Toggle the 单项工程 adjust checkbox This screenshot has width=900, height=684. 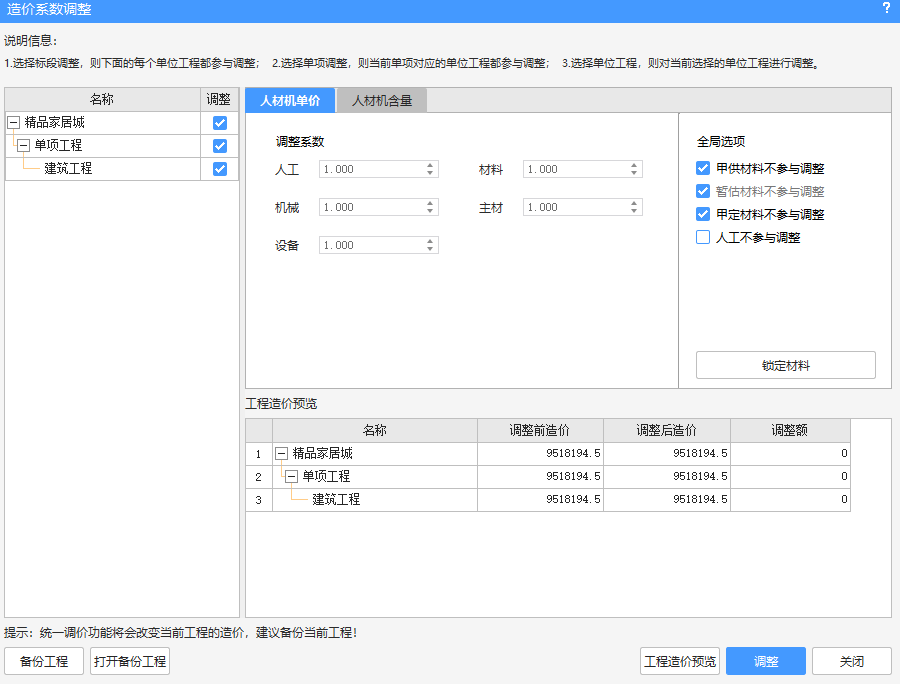click(x=220, y=146)
